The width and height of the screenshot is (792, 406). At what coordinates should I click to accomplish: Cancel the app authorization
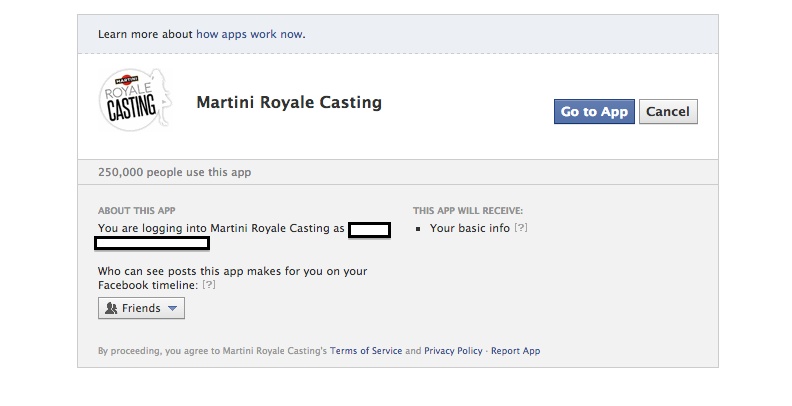click(668, 112)
